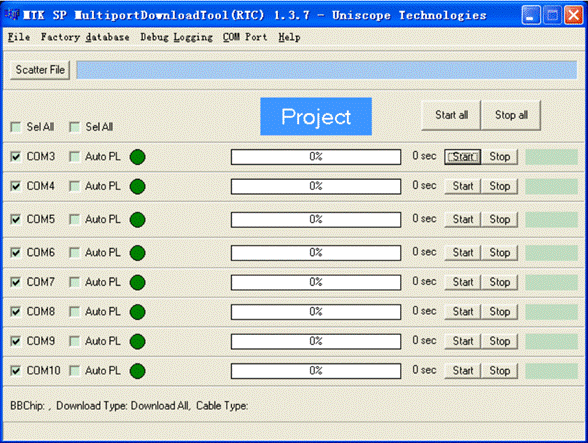The image size is (588, 443).
Task: Enable Auto PL for COM5
Action: pos(75,219)
